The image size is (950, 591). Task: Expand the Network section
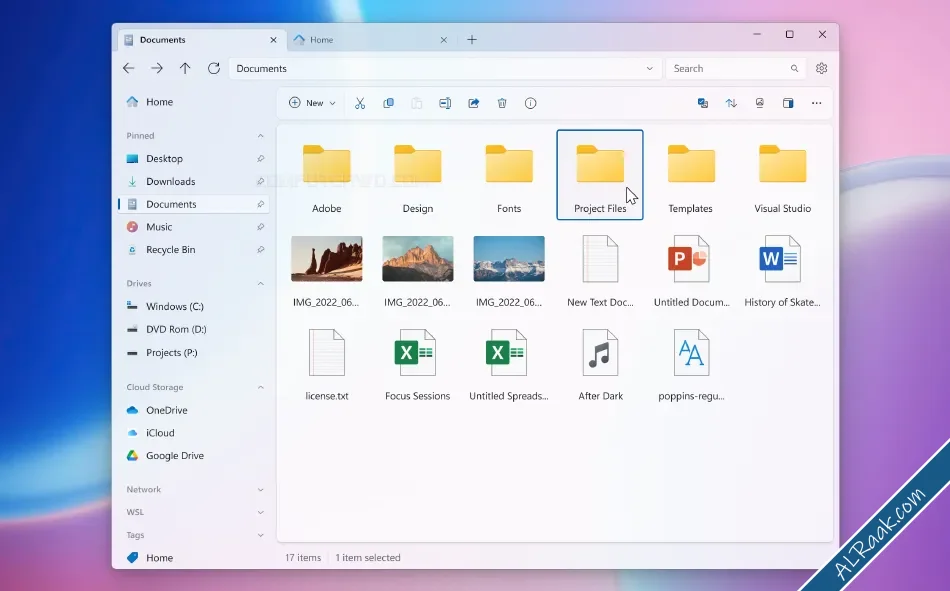[261, 490]
